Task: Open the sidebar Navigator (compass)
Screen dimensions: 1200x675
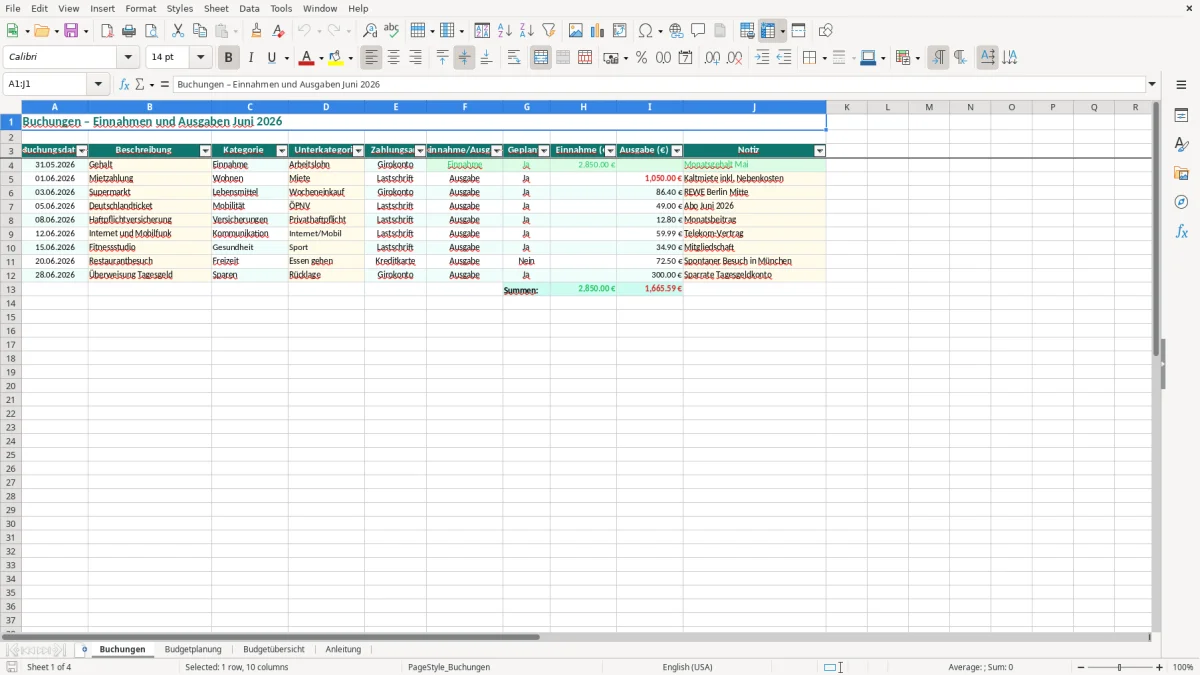Action: pos(1181,202)
